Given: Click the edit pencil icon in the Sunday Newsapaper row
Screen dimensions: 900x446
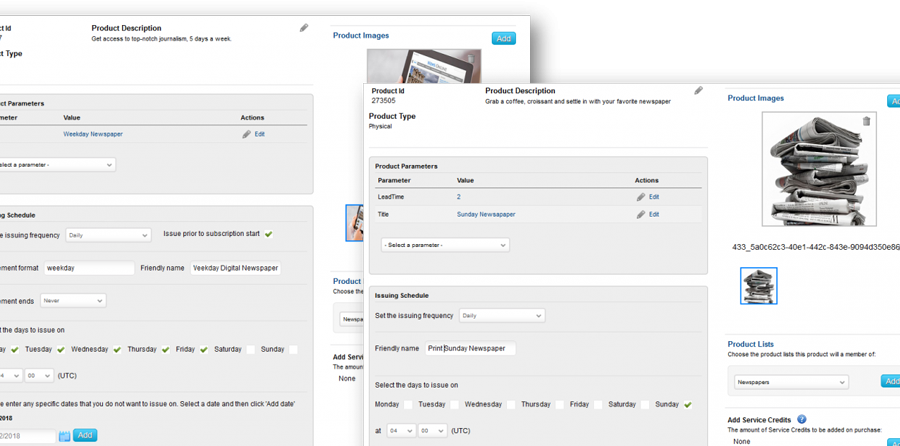Looking at the screenshot, I should click(641, 214).
